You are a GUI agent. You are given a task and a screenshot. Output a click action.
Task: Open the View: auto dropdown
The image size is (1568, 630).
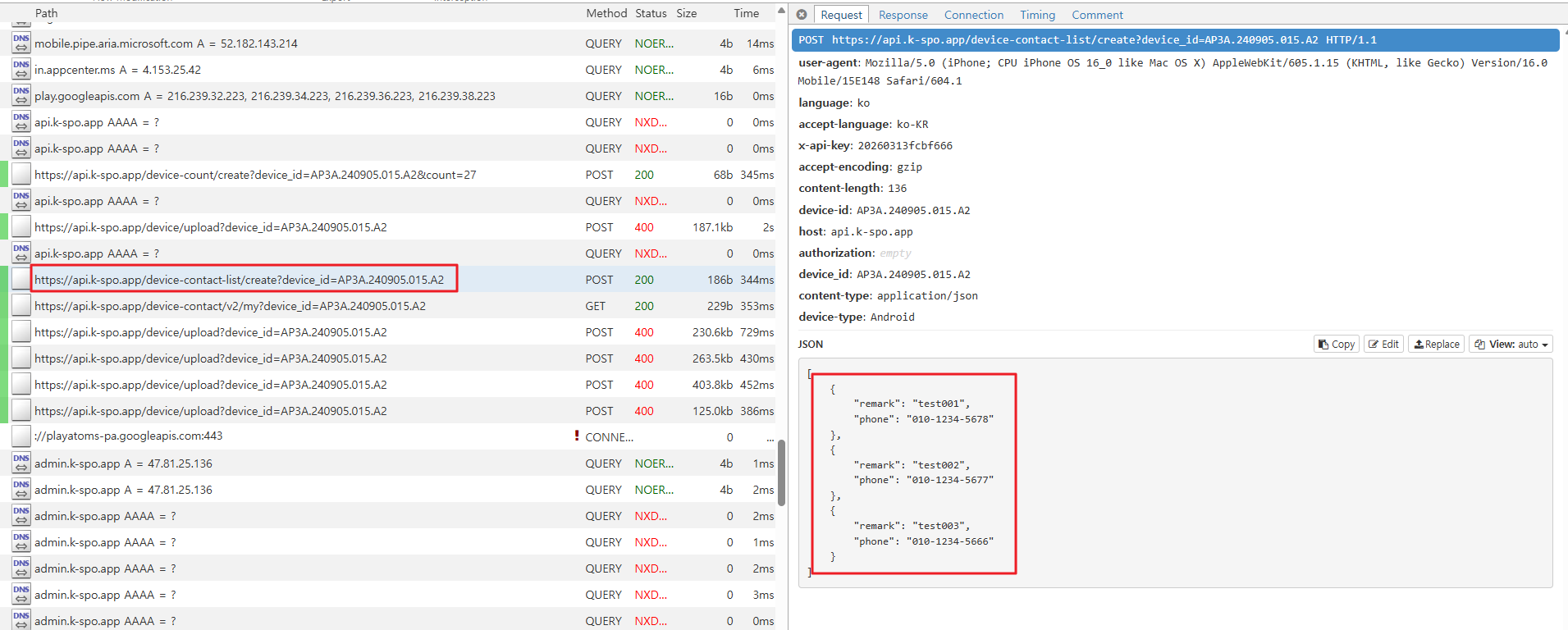point(1511,345)
